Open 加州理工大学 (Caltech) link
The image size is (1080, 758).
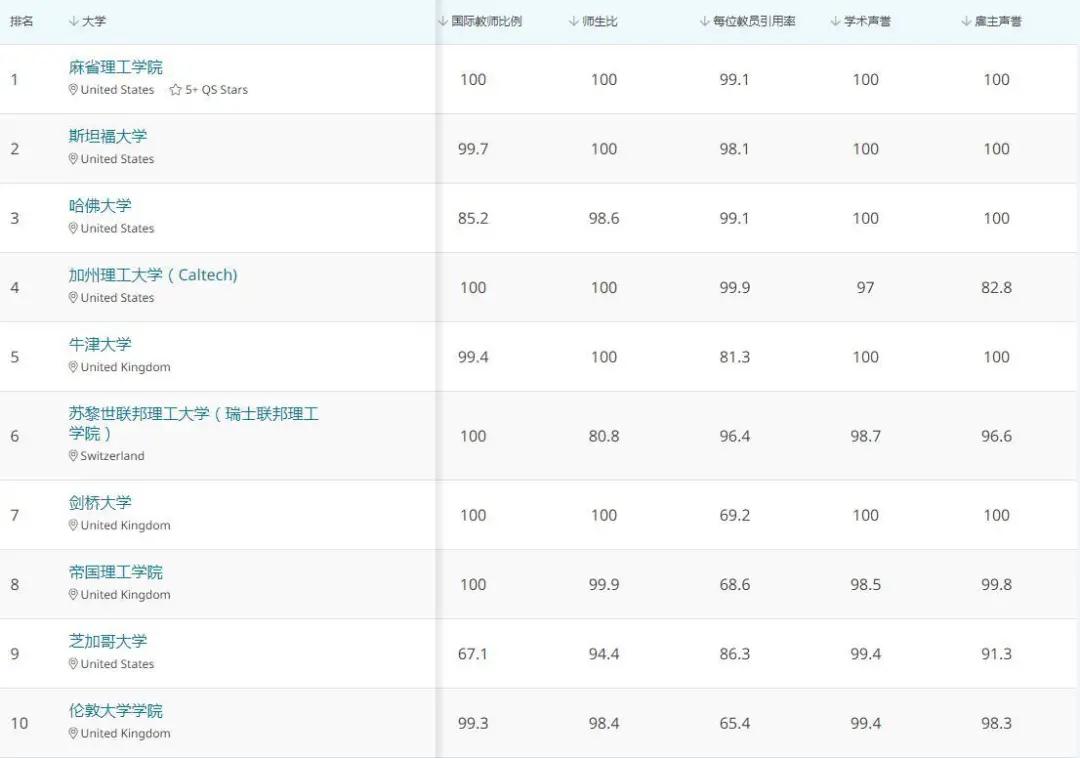pyautogui.click(x=153, y=275)
